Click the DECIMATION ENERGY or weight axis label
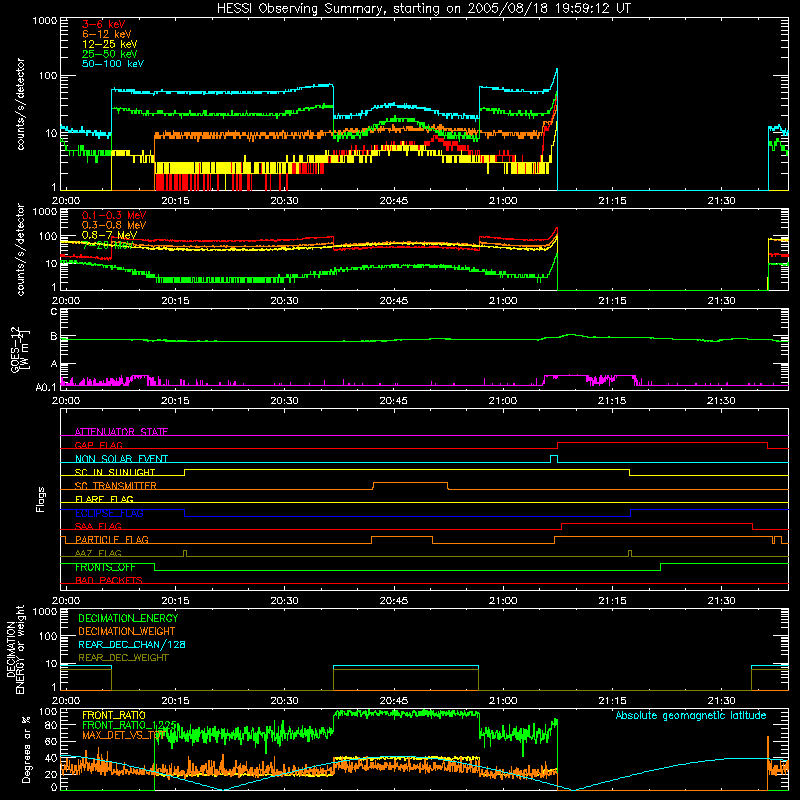 (15, 649)
